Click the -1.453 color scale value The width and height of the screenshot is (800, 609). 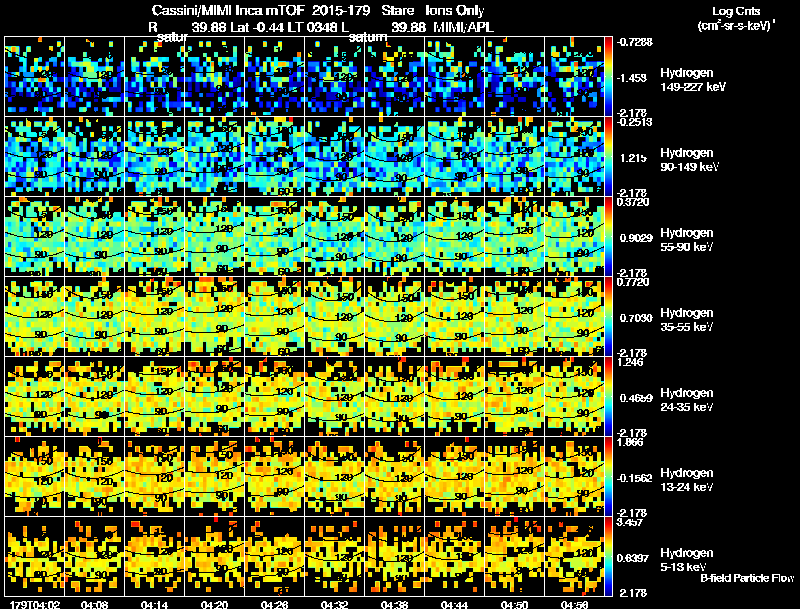633,78
